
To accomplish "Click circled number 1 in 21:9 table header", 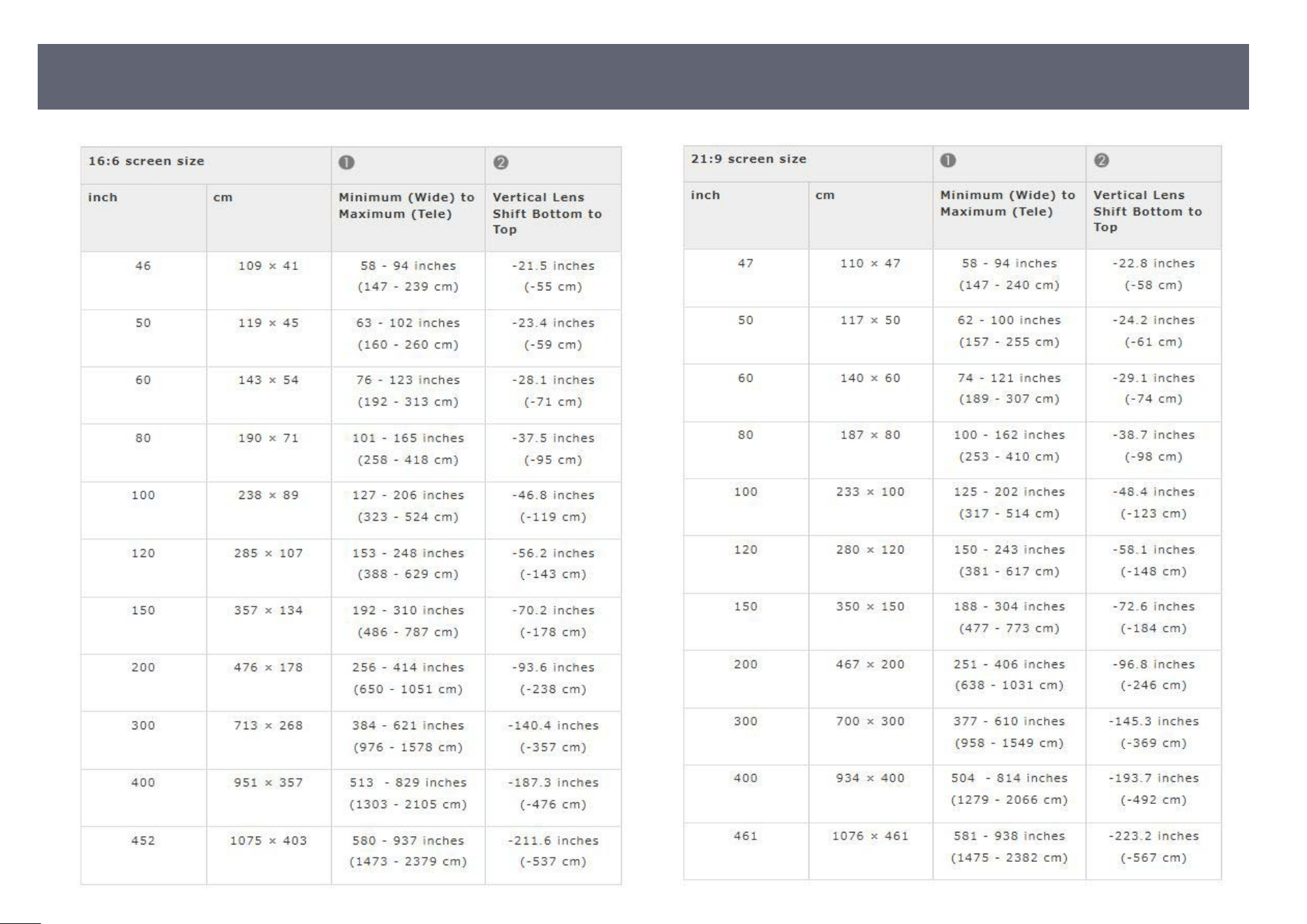I will click(x=947, y=161).
